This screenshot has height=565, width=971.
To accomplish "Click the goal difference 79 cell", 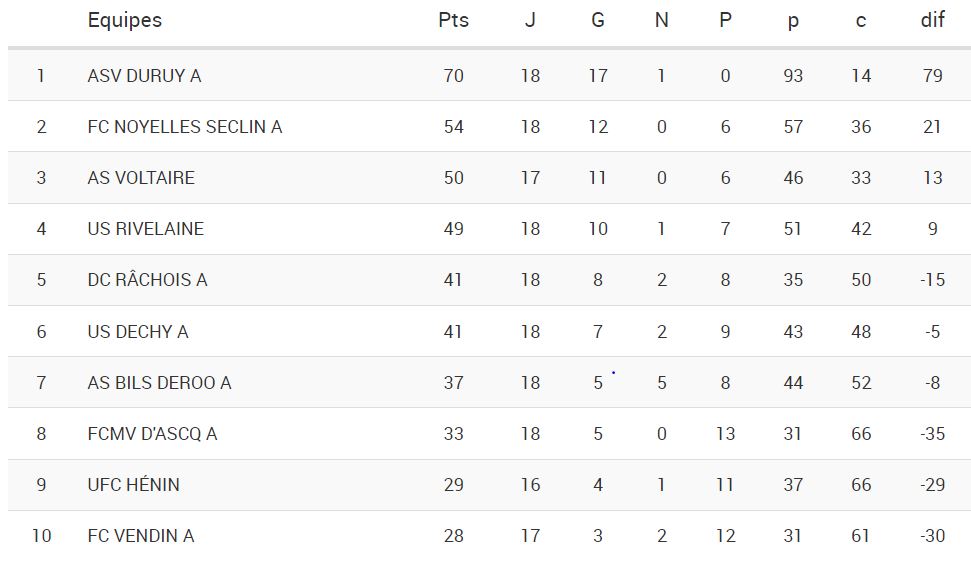I will click(932, 75).
